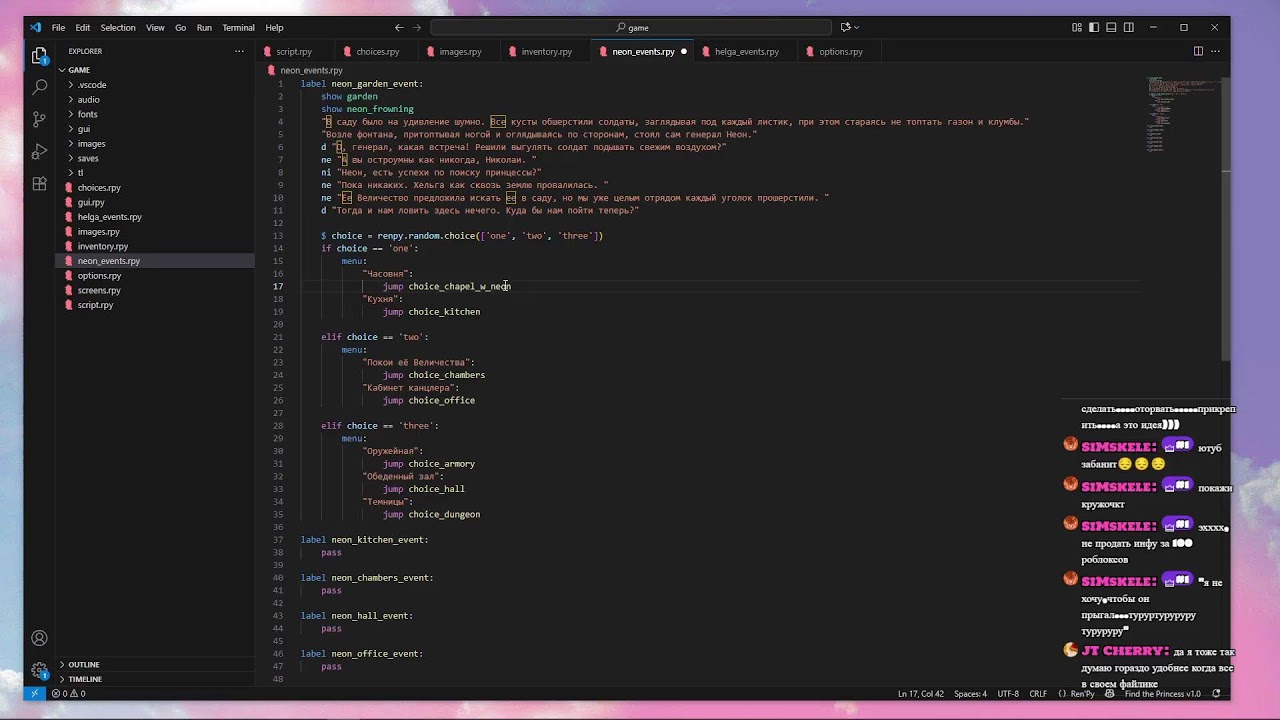Switch to the script.rpy tab
The width and height of the screenshot is (1280, 720).
(294, 51)
